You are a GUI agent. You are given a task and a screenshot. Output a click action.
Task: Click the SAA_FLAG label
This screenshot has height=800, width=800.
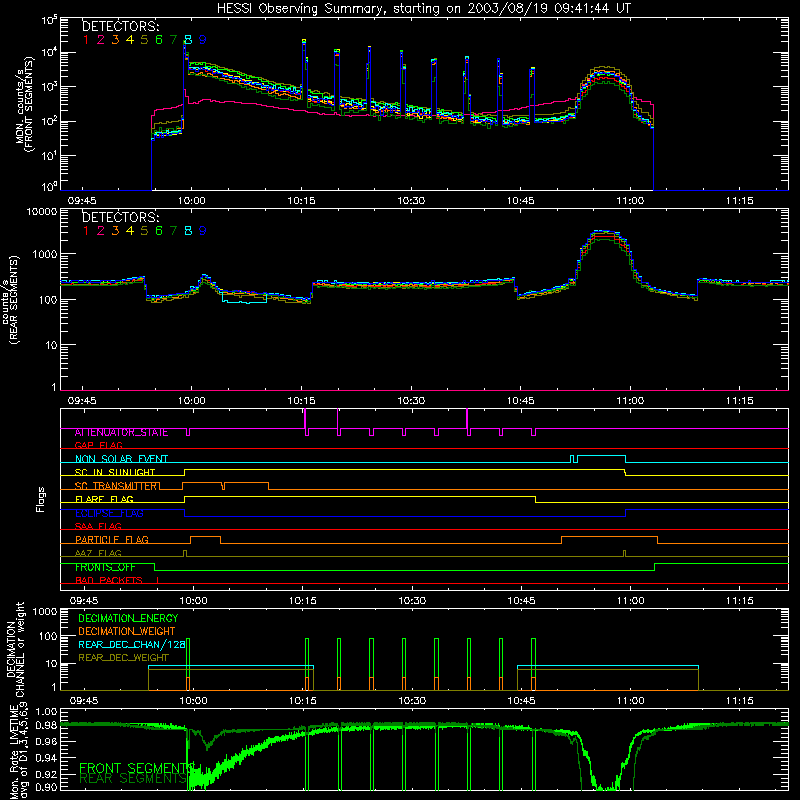click(x=98, y=526)
